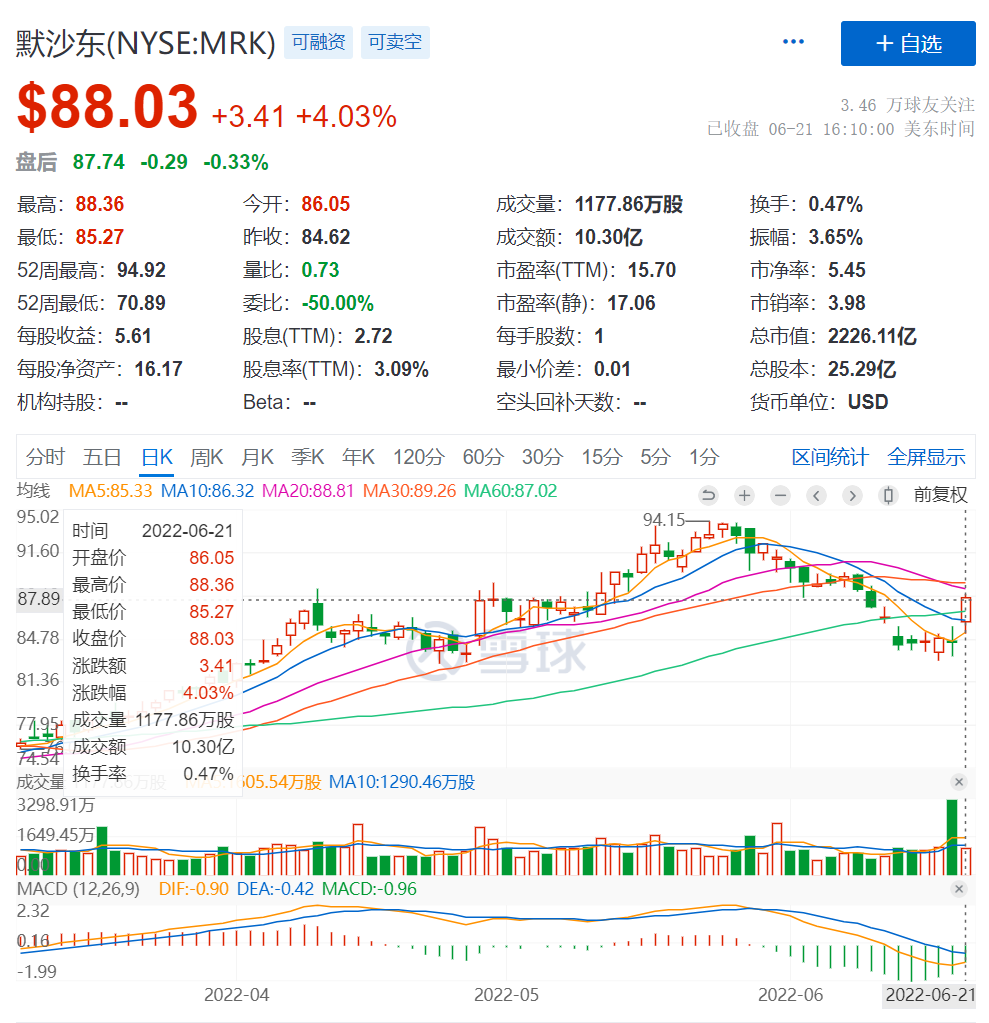Viewport: 989px width, 1023px height.
Task: Click the $88.03 current price
Action: coord(108,106)
